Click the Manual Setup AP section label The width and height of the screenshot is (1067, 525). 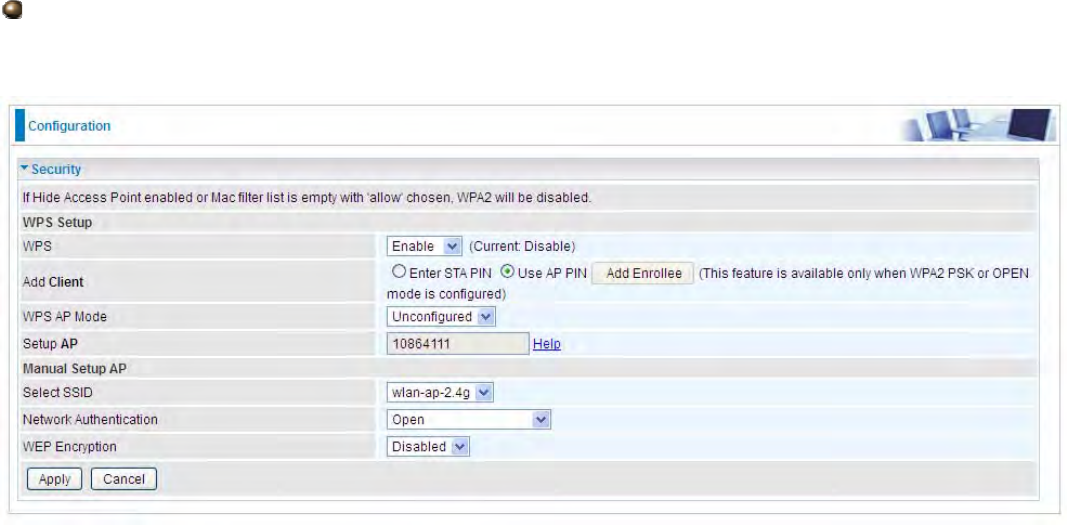point(74,369)
